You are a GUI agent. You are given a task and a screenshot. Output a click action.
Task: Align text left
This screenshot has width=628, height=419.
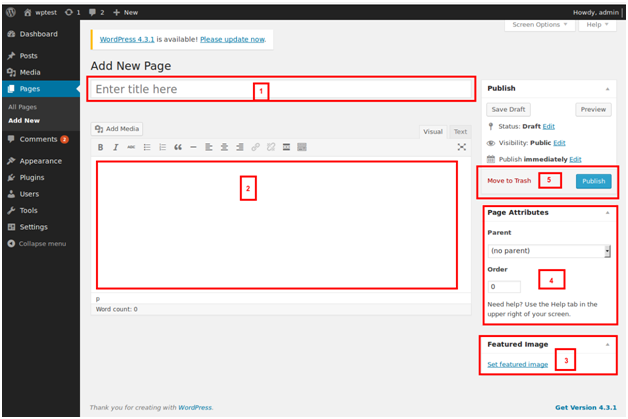tap(209, 147)
